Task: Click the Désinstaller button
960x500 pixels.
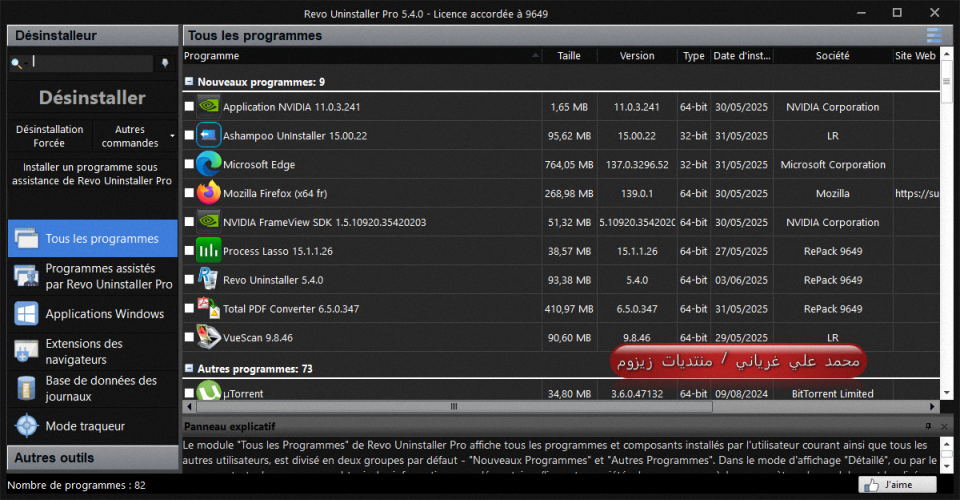Action: tap(92, 97)
